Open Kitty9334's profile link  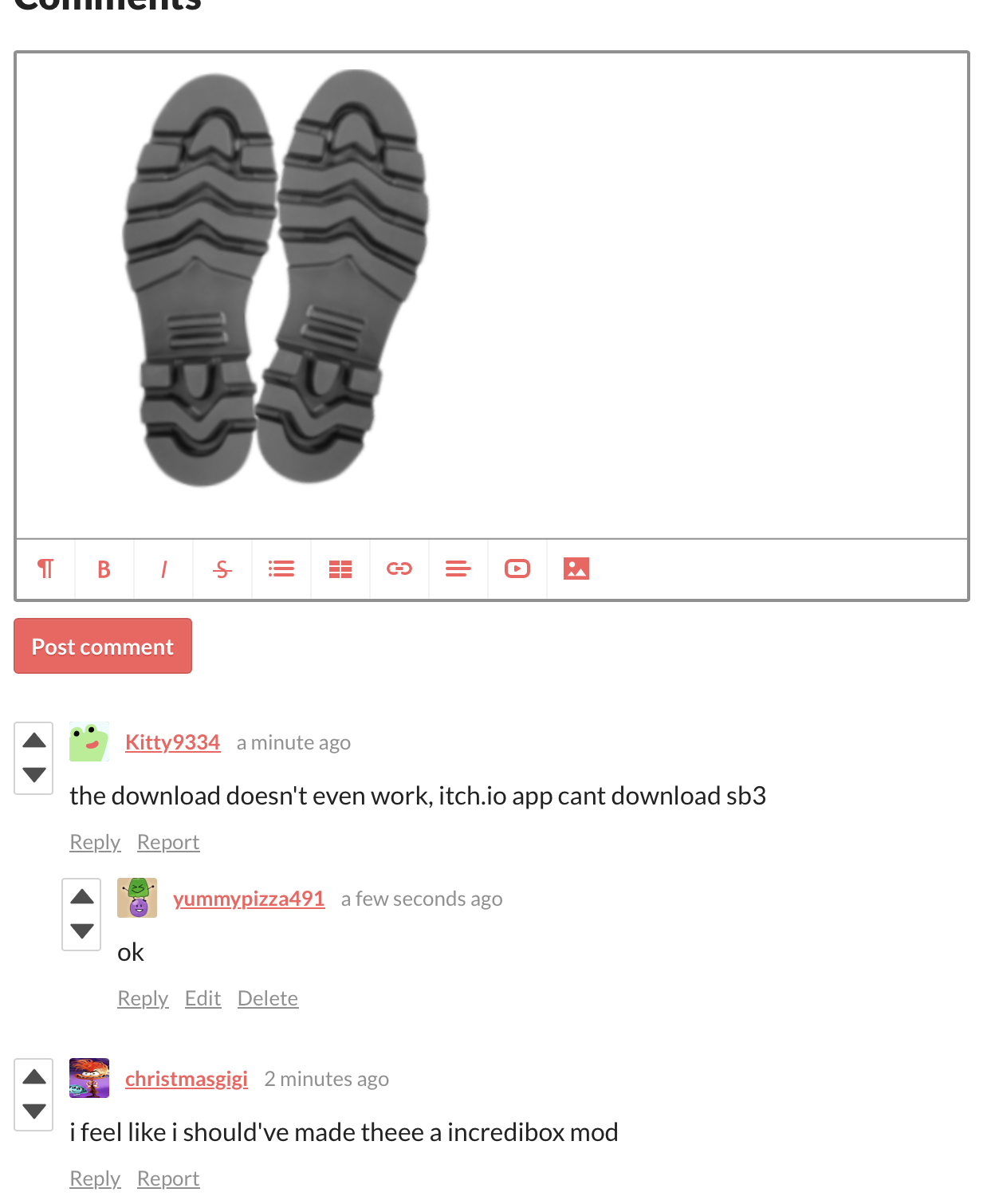coord(172,742)
